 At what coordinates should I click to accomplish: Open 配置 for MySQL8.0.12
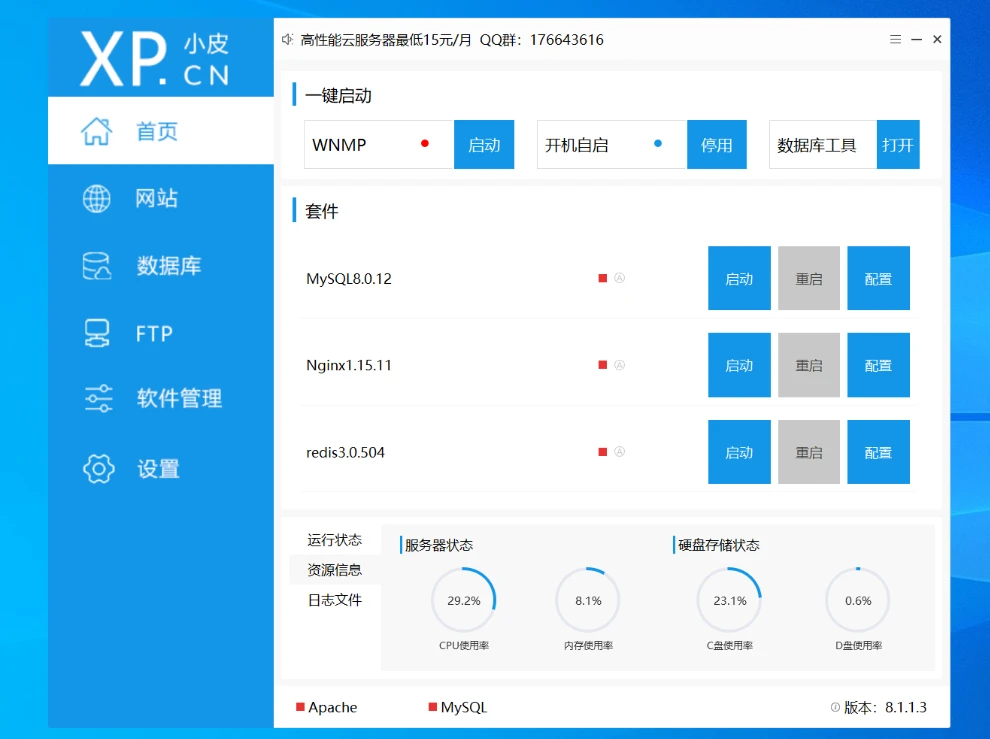pyautogui.click(x=878, y=278)
